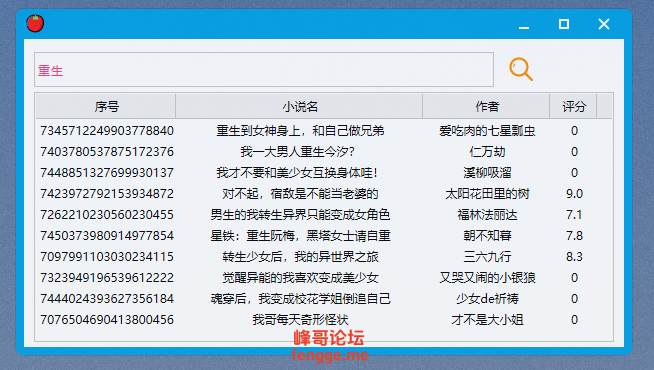Image resolution: width=654 pixels, height=370 pixels.
Task: Select ID 7076504690413800456
Action: tap(107, 320)
